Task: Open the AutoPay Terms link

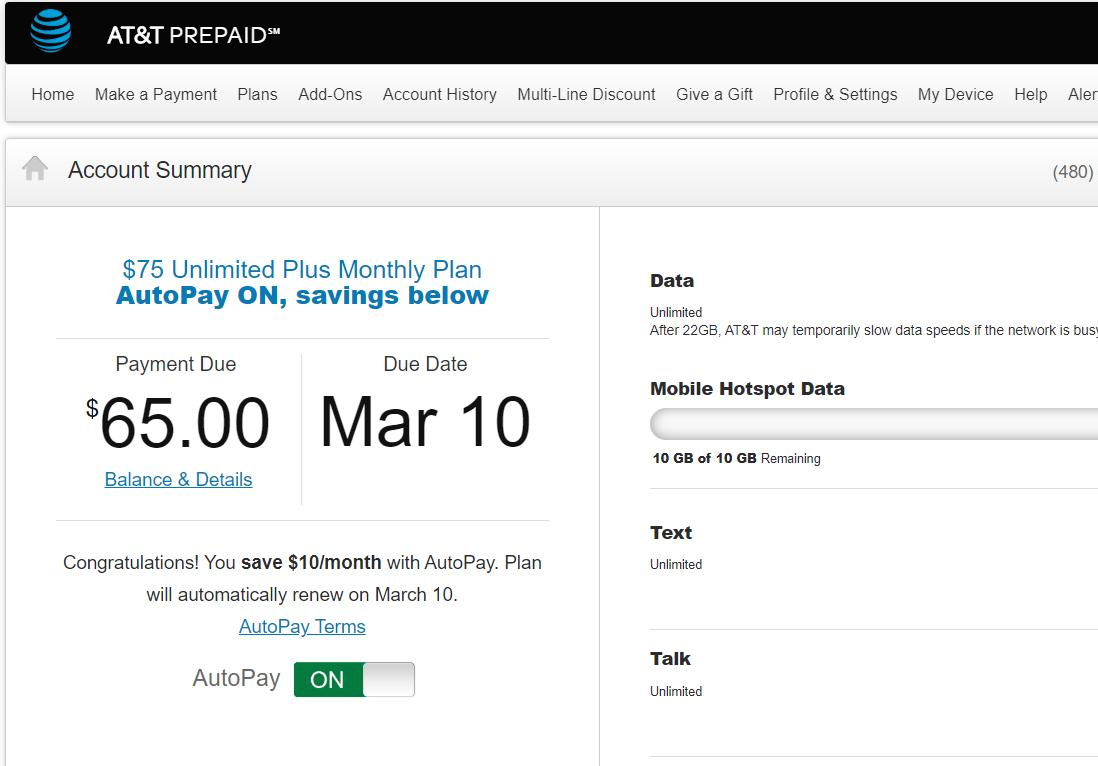Action: click(302, 627)
